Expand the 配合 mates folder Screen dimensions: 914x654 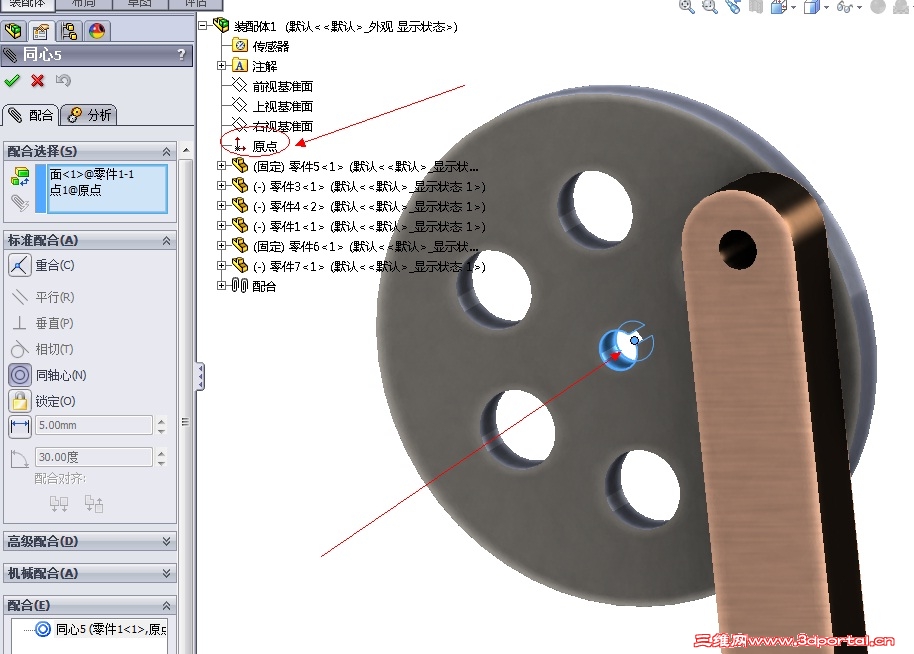tap(222, 286)
